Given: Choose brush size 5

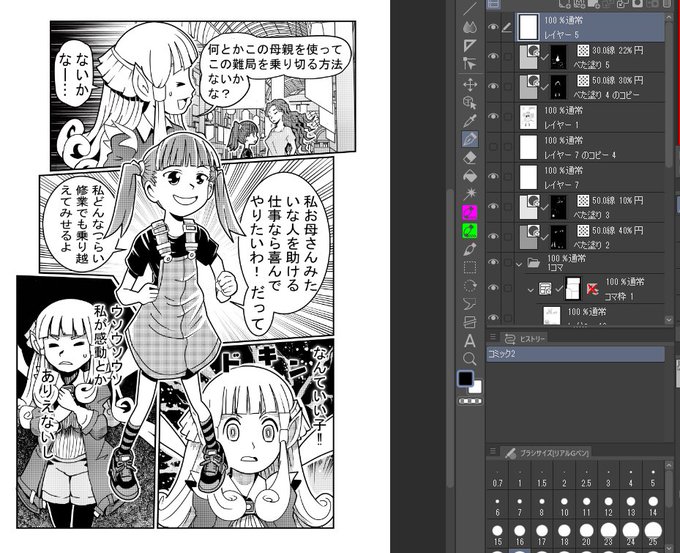Looking at the screenshot, I should [x=653, y=478].
